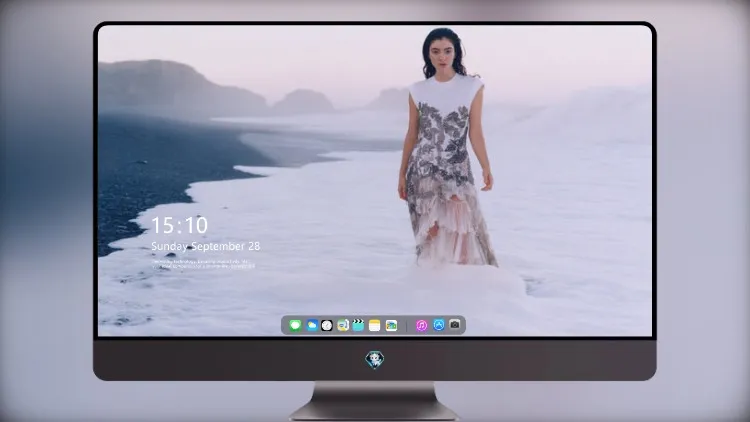Open the Clock app icon

pos(327,325)
